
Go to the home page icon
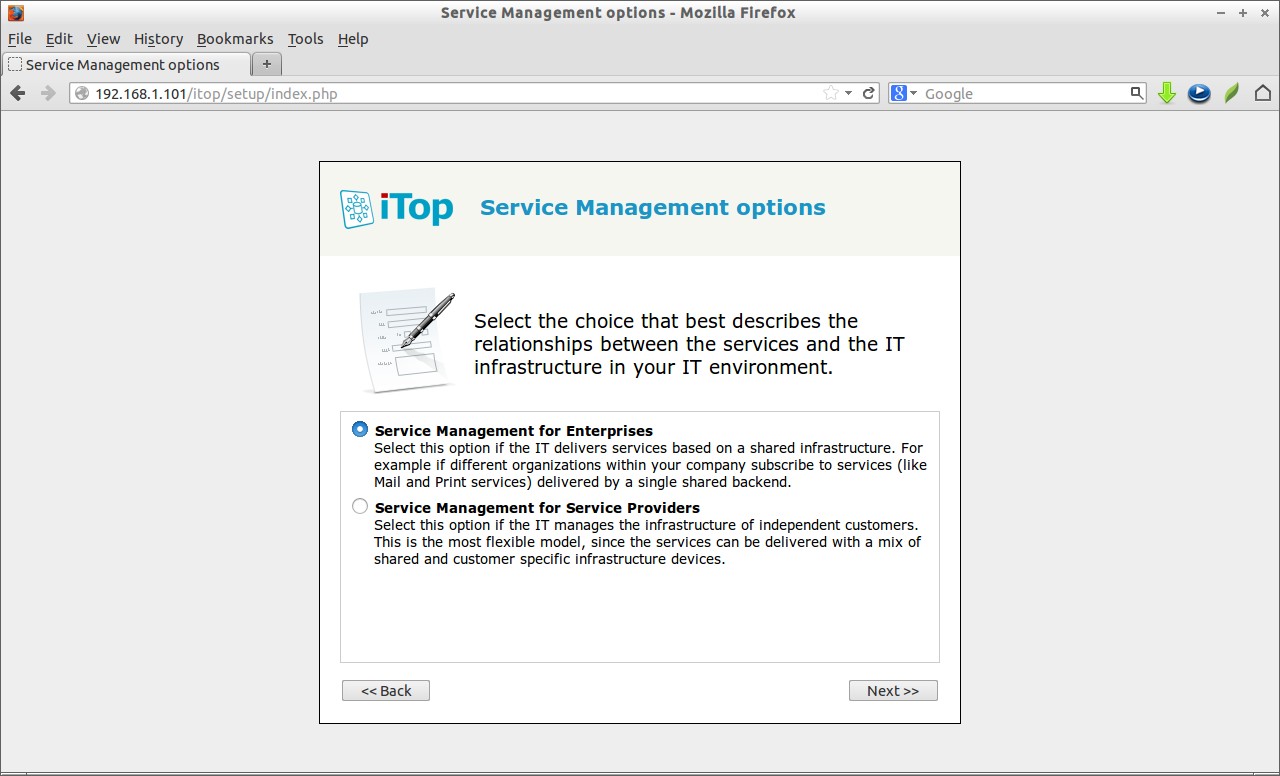[1263, 93]
